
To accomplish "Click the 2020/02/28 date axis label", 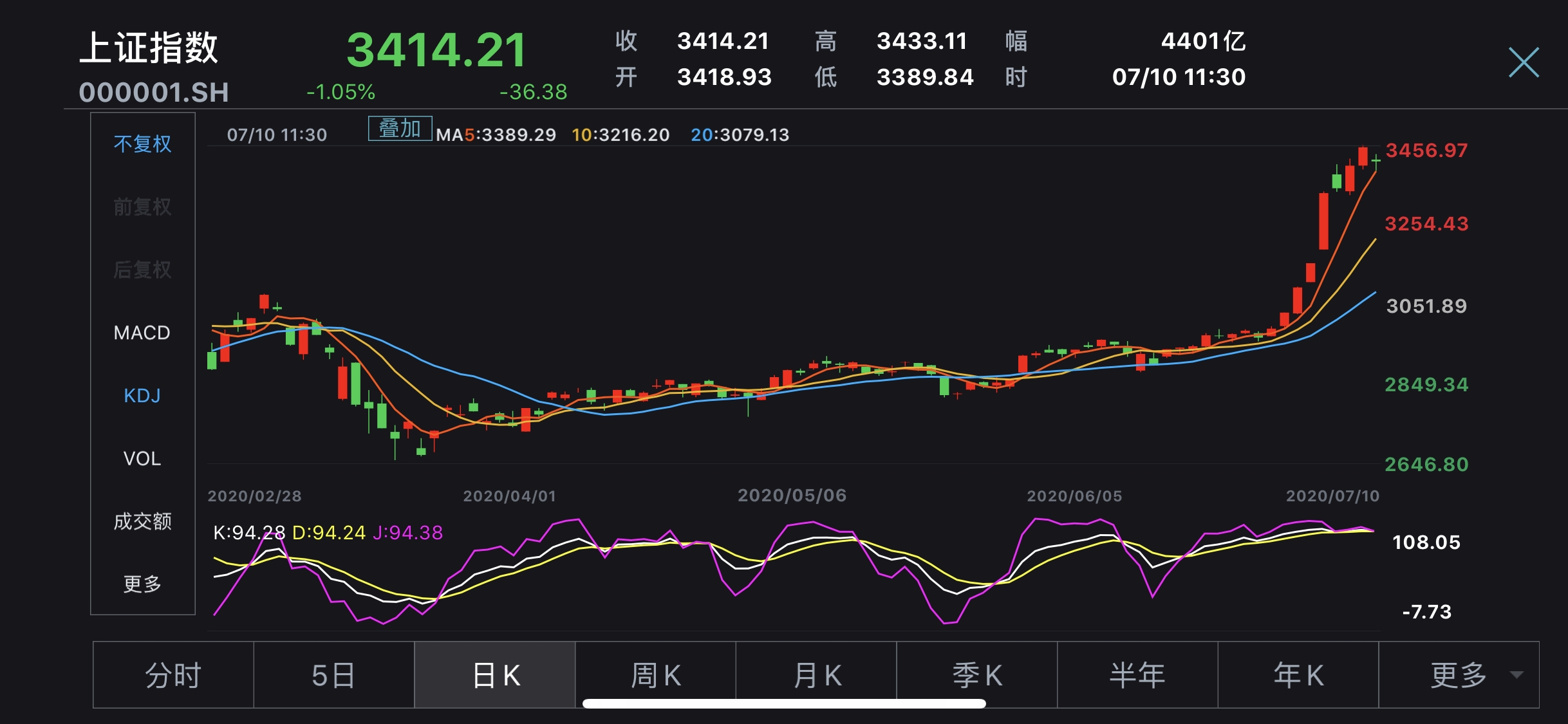I will click(x=254, y=496).
